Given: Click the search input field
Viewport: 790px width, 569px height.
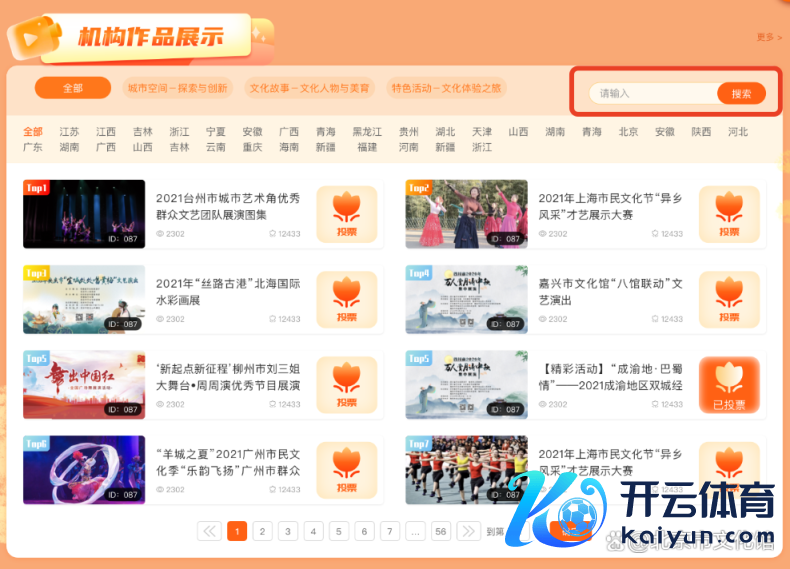Looking at the screenshot, I should point(652,94).
